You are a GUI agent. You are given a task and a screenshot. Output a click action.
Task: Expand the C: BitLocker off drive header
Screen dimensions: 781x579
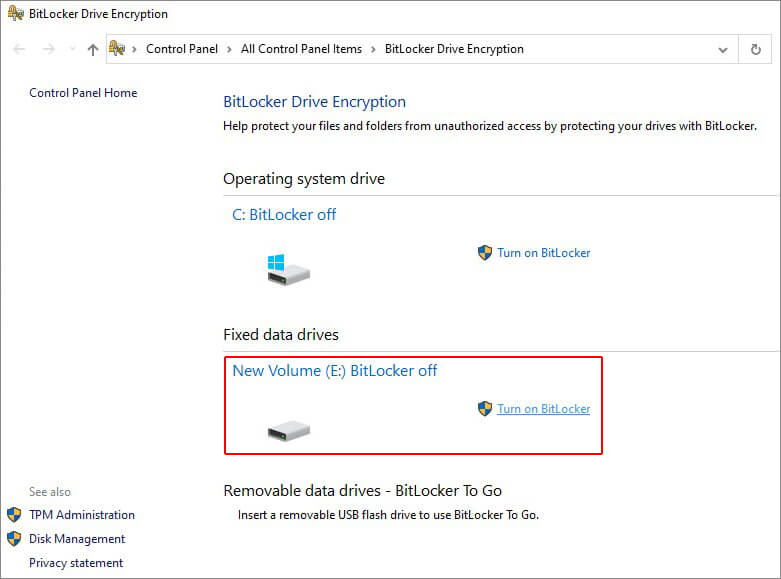[284, 215]
